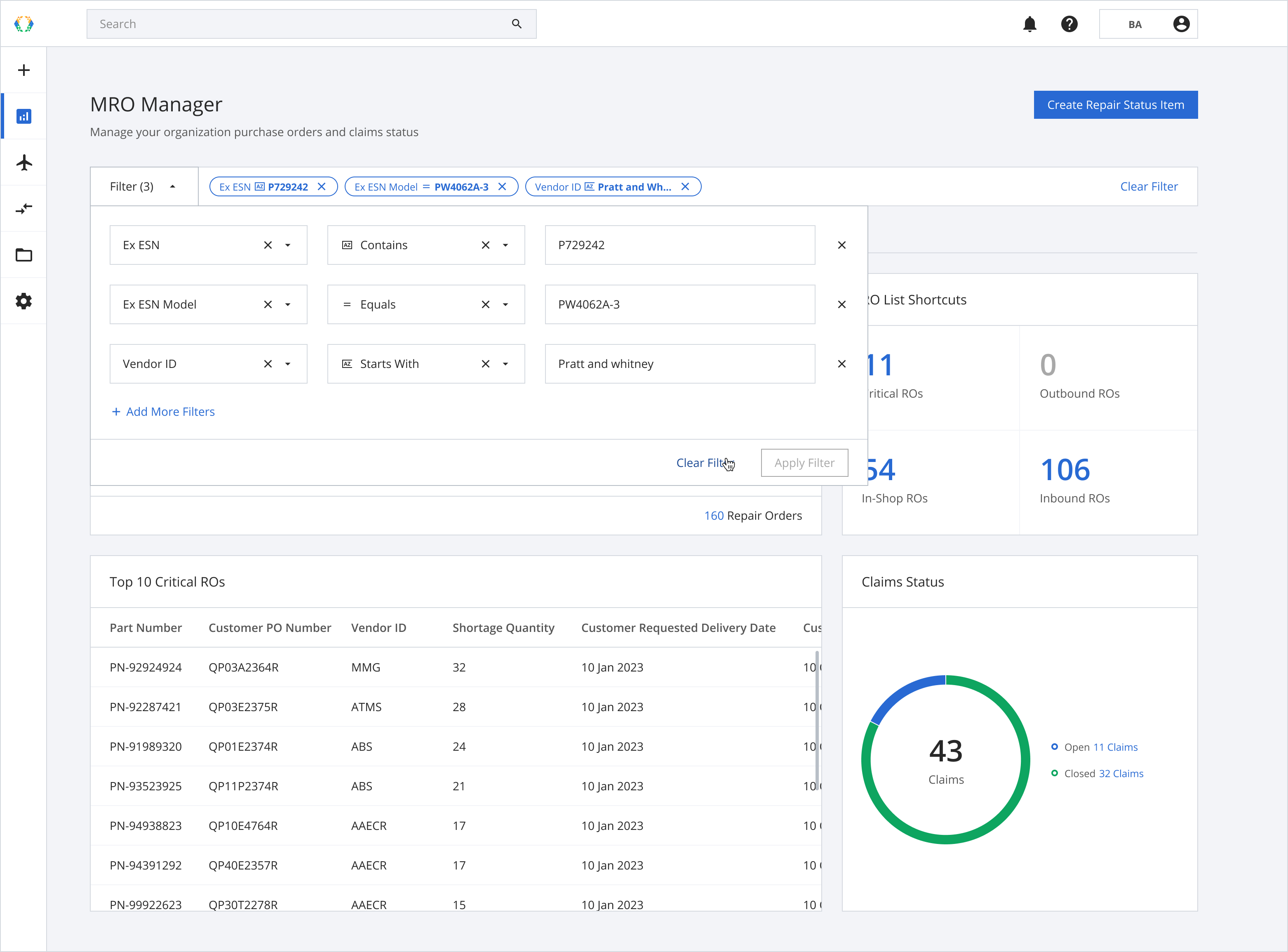Select part number PN-91989320

click(146, 747)
